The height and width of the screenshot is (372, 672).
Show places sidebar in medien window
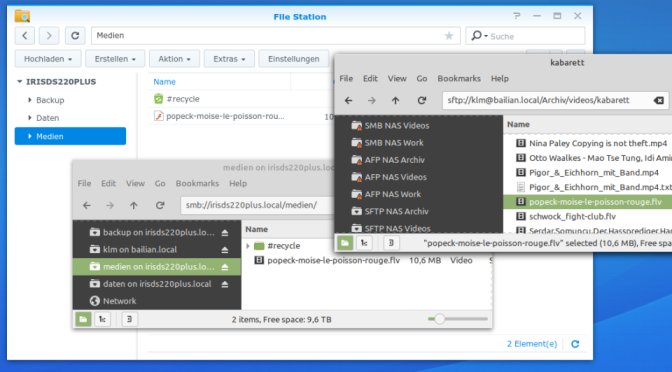83,319
